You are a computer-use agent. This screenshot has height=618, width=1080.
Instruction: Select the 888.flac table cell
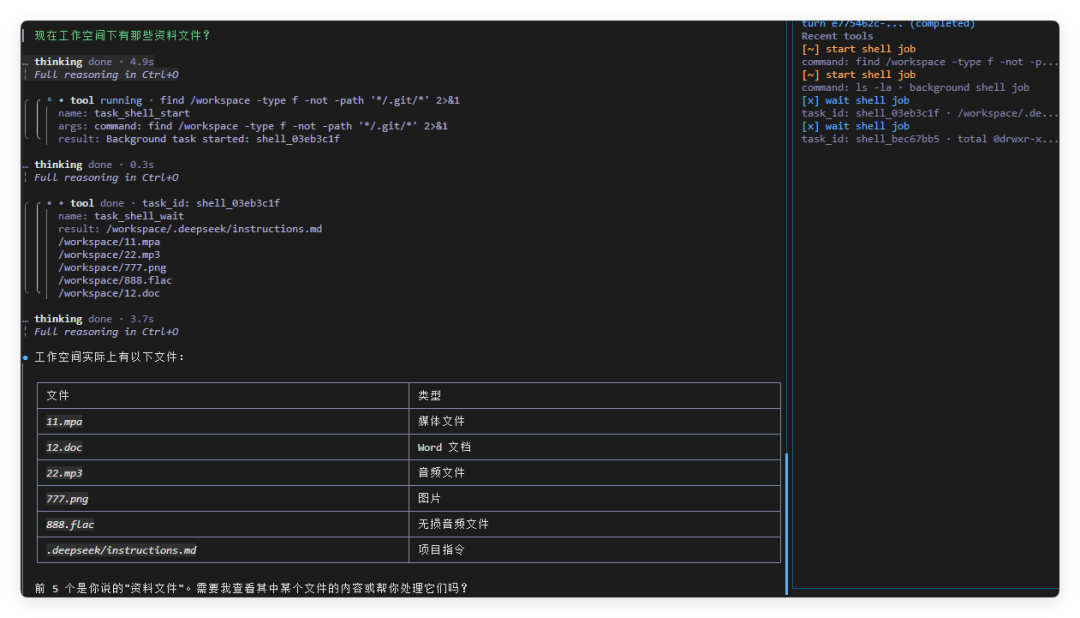pos(223,524)
